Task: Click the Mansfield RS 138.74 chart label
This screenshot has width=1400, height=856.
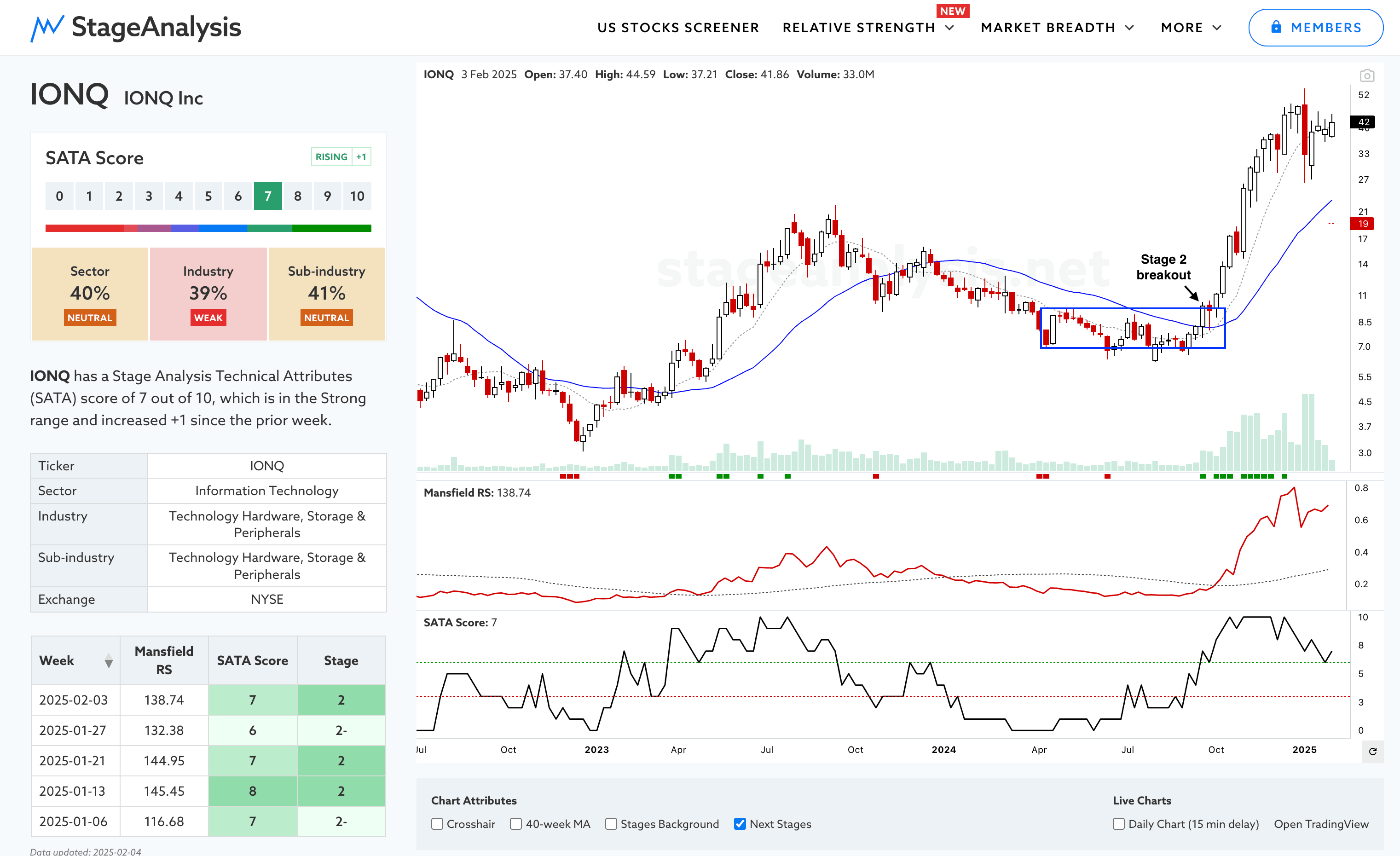Action: 477,492
